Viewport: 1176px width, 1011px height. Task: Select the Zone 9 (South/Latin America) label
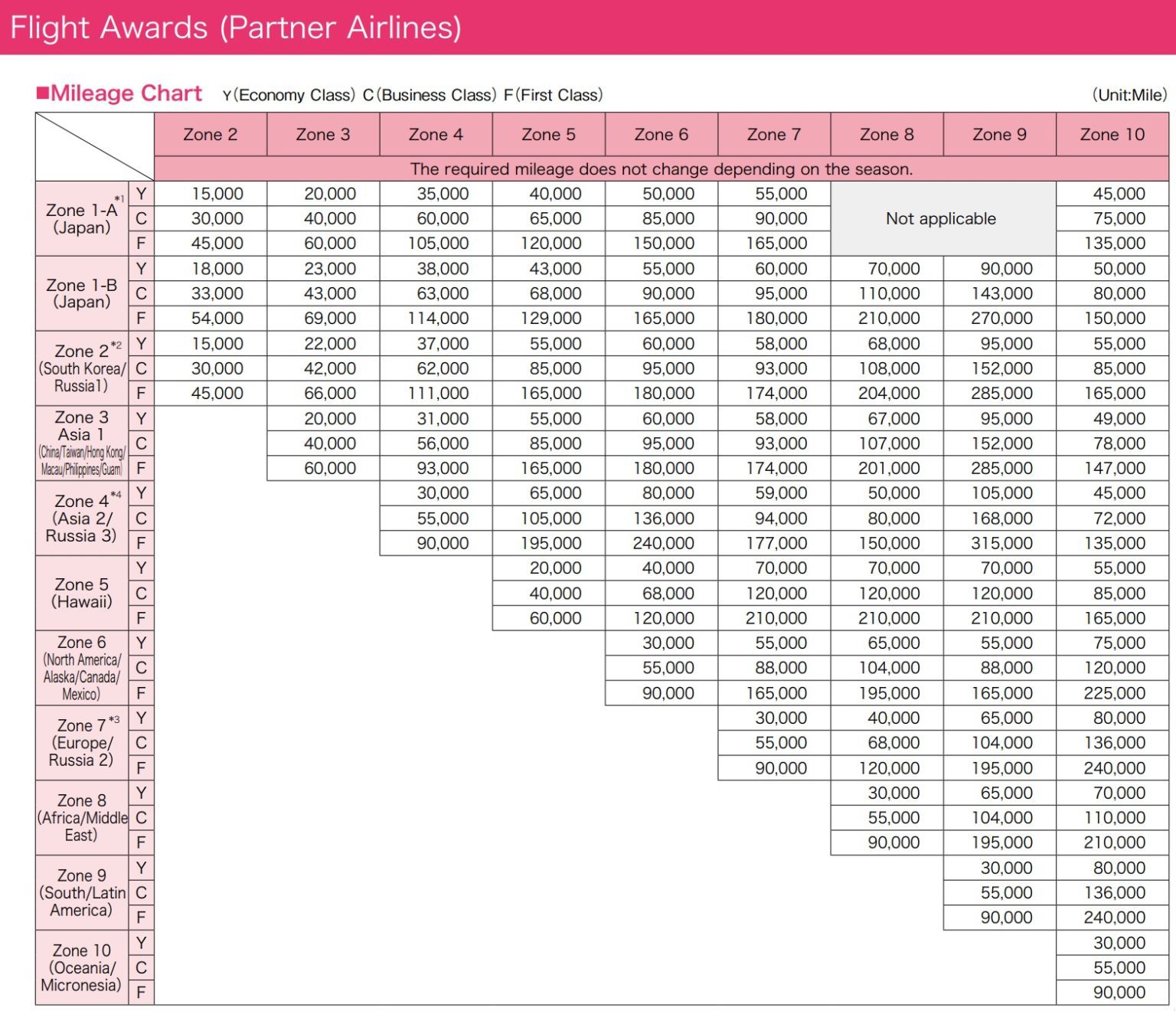pyautogui.click(x=82, y=893)
